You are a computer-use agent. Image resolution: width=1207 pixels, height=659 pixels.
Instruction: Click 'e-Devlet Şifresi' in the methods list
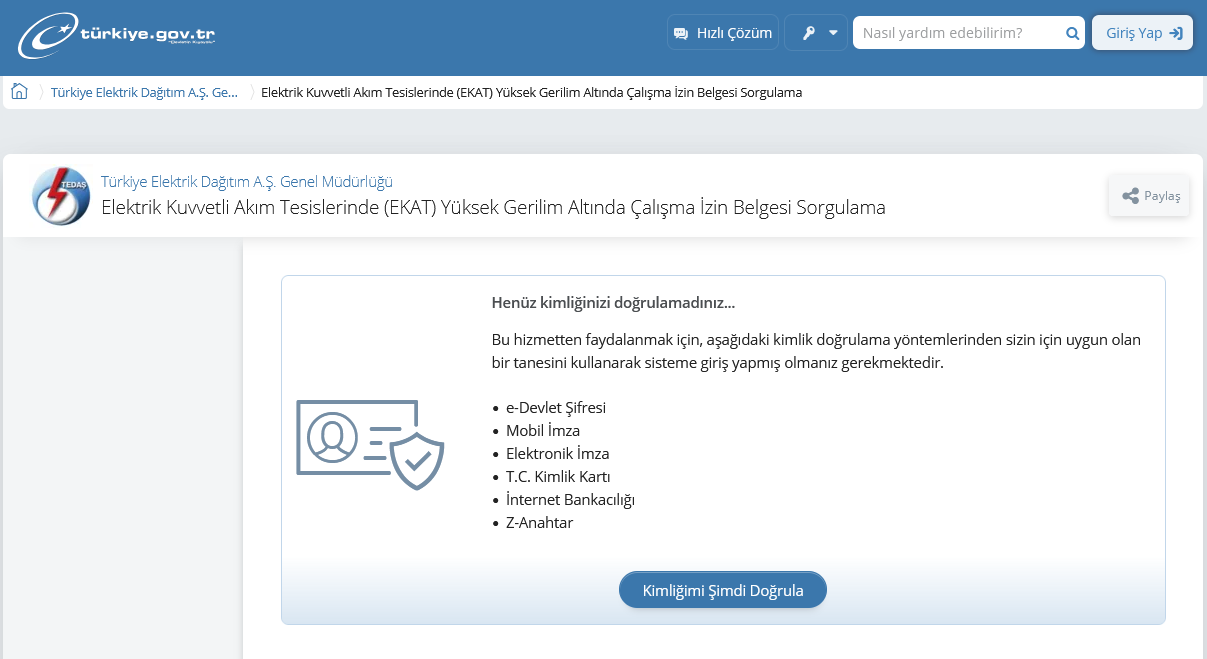pos(556,408)
